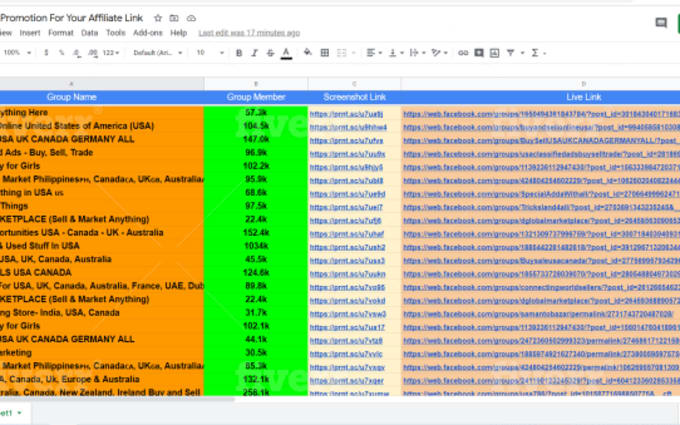This screenshot has width=680, height=425.
Task: Open the fill color paint bucket
Action: (307, 53)
